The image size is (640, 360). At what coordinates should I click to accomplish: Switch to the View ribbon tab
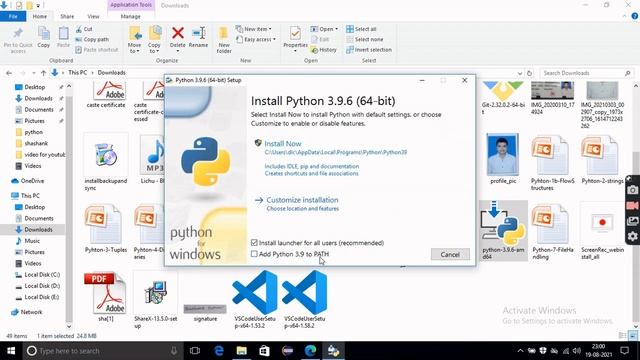[x=93, y=16]
